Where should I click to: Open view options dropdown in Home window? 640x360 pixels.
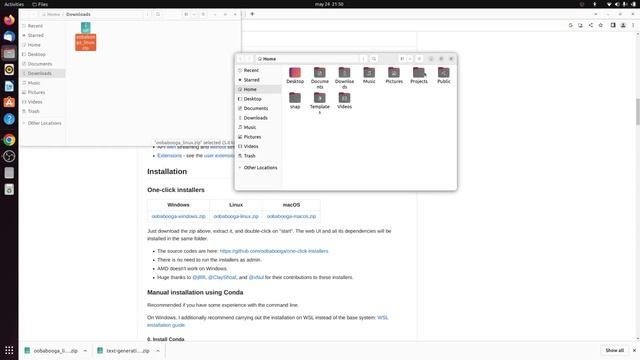pyautogui.click(x=410, y=59)
